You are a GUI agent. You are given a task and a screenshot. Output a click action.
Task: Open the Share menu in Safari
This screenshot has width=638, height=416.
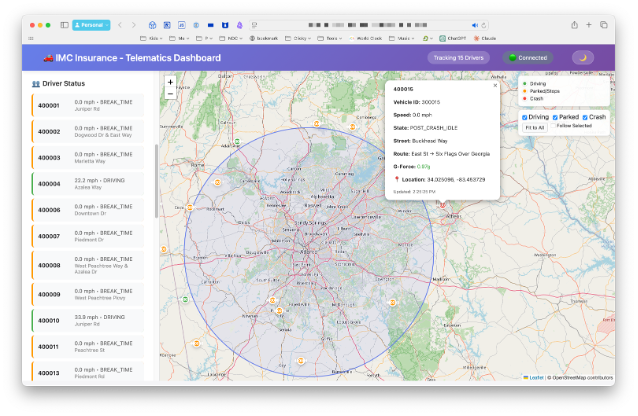(x=574, y=25)
